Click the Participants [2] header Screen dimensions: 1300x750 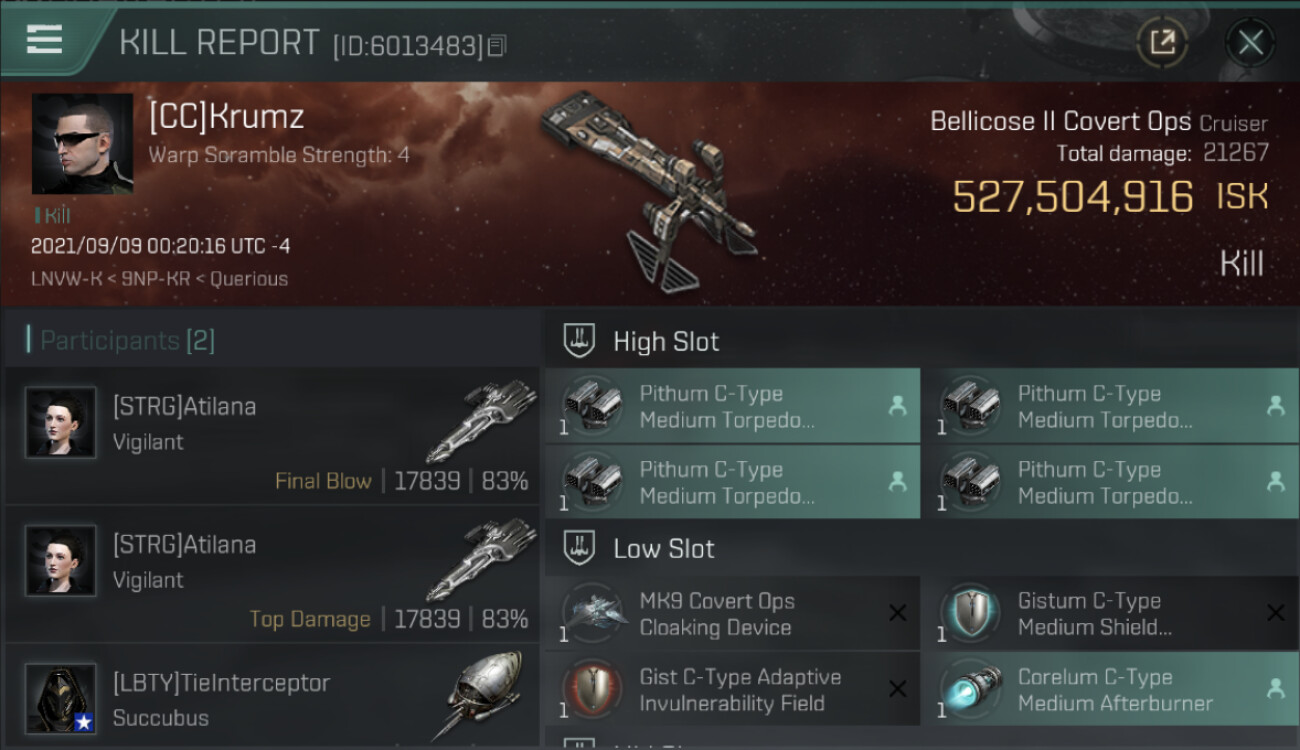(127, 341)
